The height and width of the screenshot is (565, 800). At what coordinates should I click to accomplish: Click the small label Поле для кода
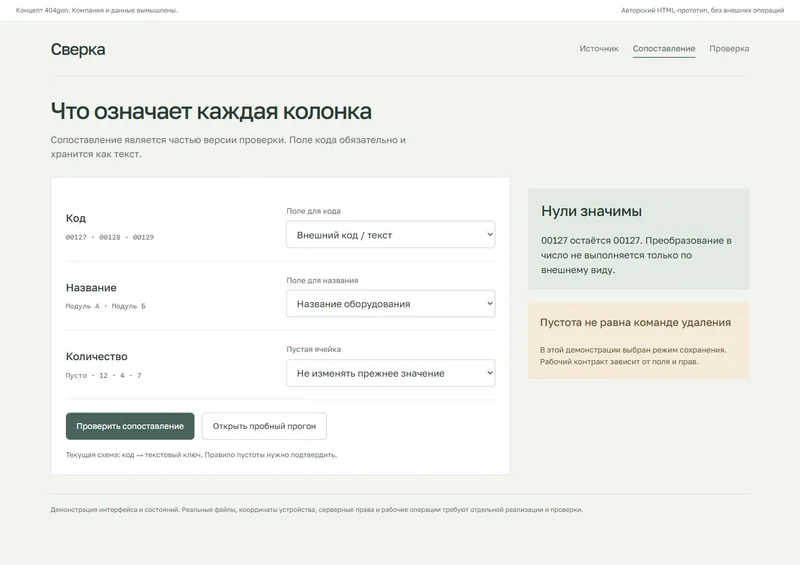click(313, 211)
